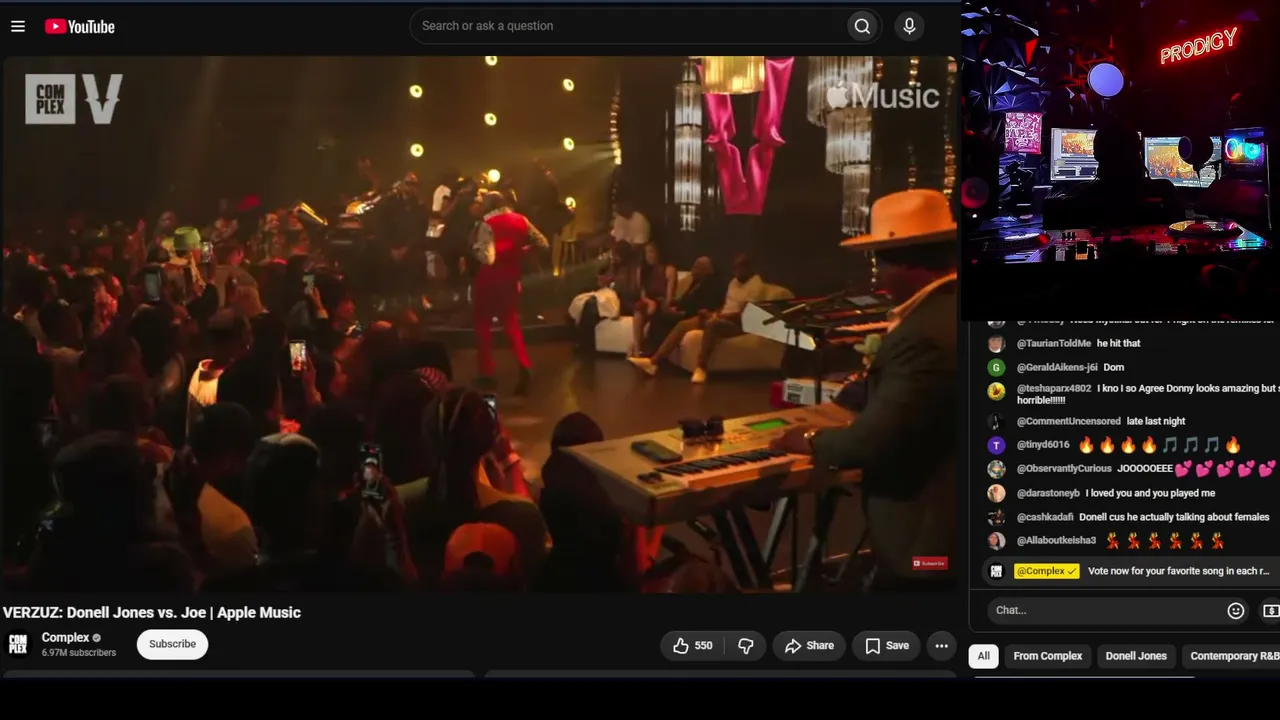Viewport: 1280px width, 720px height.
Task: Click the 'late last night' chat message
Action: click(x=1156, y=421)
